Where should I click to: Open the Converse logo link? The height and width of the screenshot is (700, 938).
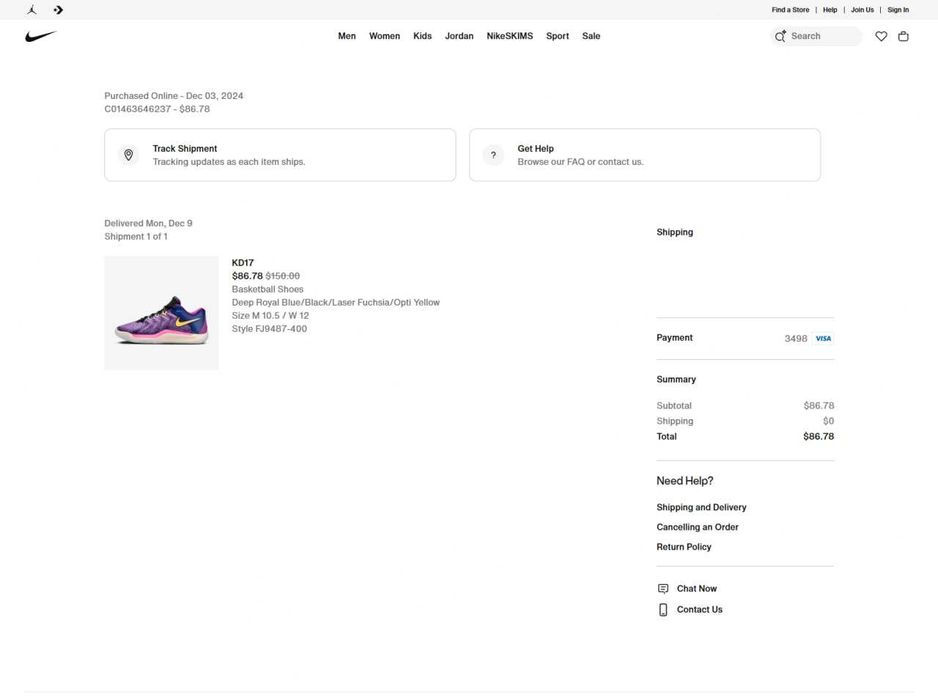58,10
